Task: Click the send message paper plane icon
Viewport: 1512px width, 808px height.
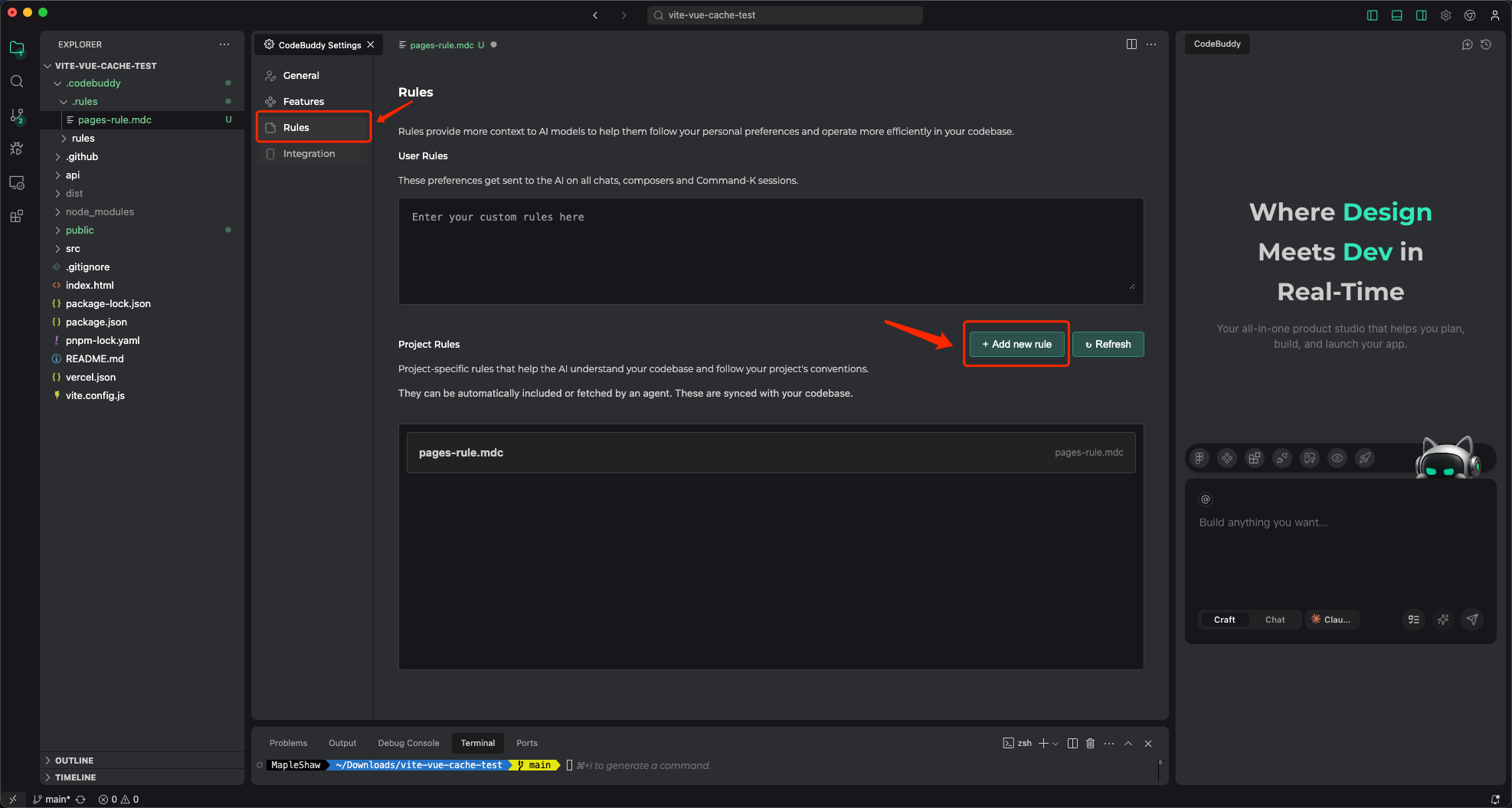Action: pos(1471,620)
